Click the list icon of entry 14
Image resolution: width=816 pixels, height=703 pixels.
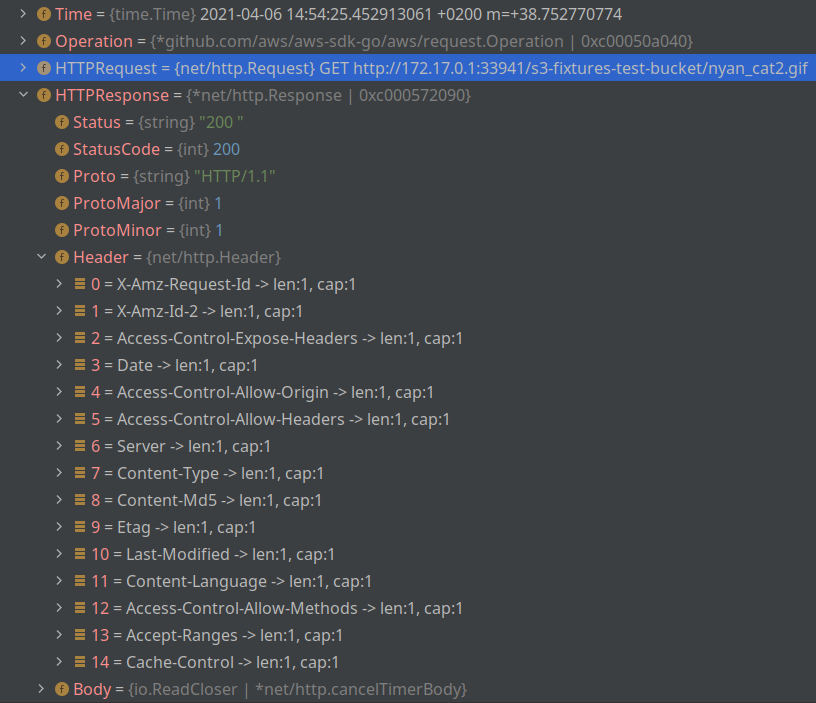pyautogui.click(x=80, y=662)
